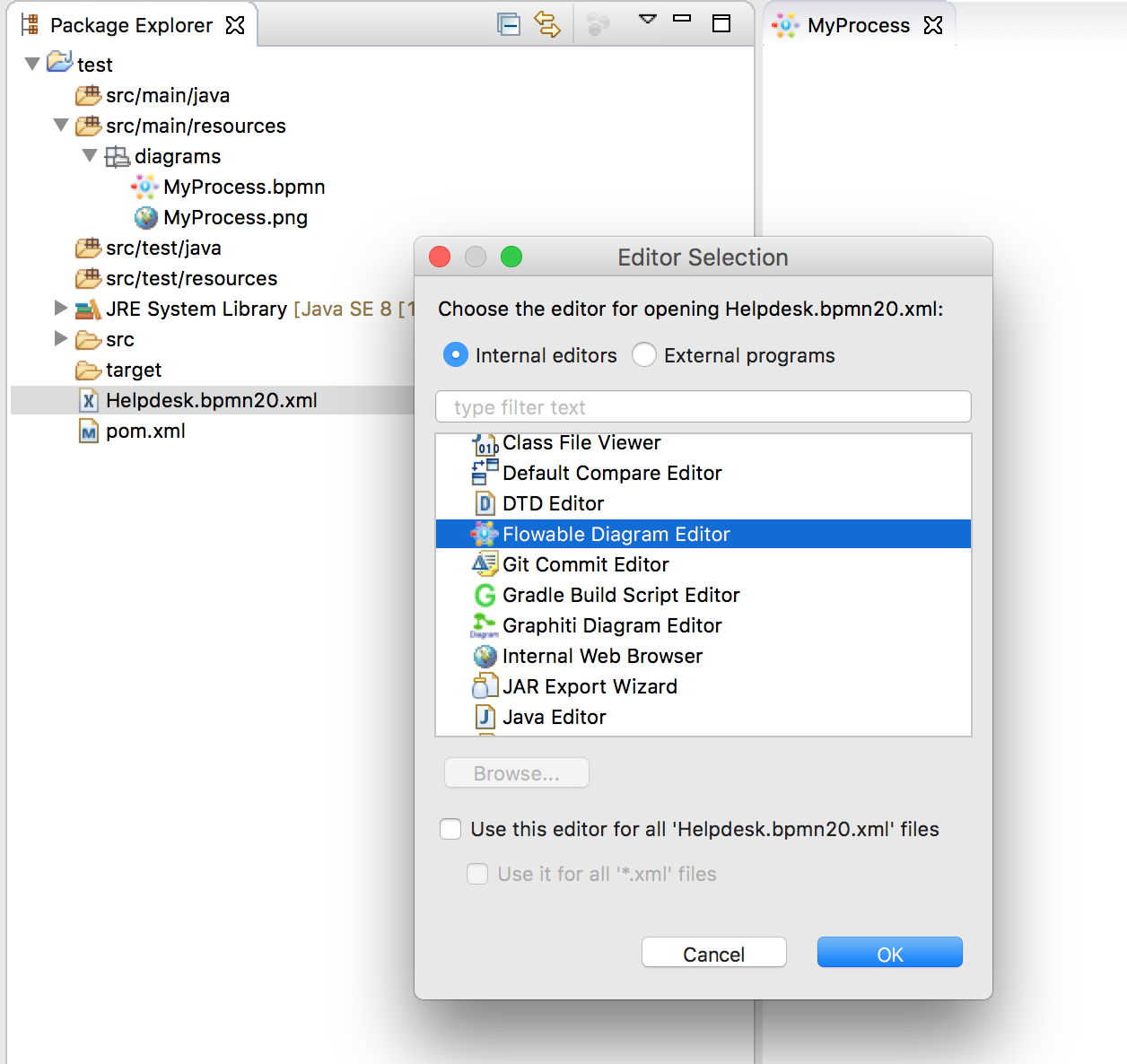Image resolution: width=1127 pixels, height=1064 pixels.
Task: Toggle Link with Editor icon
Action: tap(547, 24)
